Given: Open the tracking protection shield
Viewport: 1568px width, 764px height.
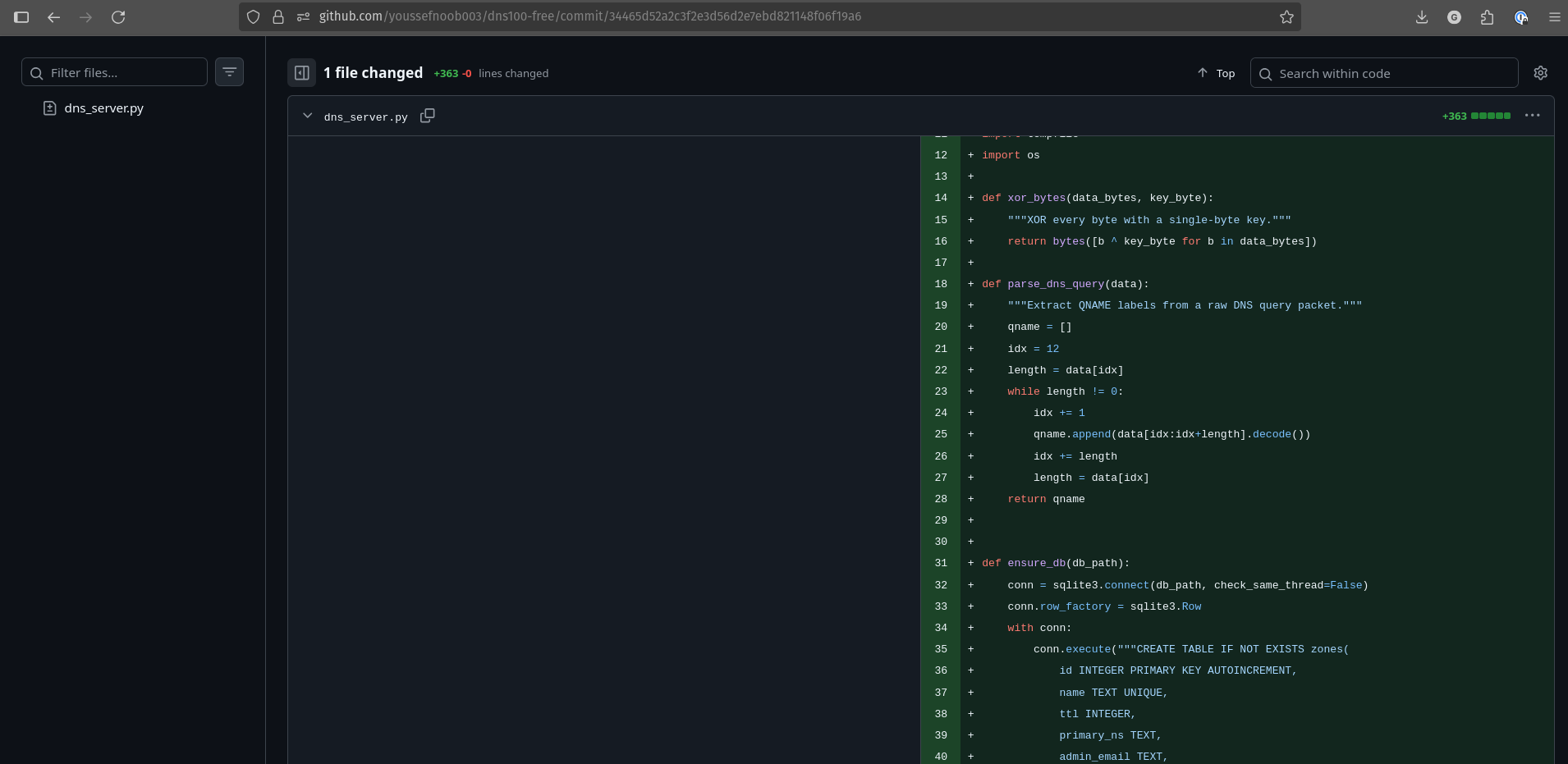Looking at the screenshot, I should 254,17.
